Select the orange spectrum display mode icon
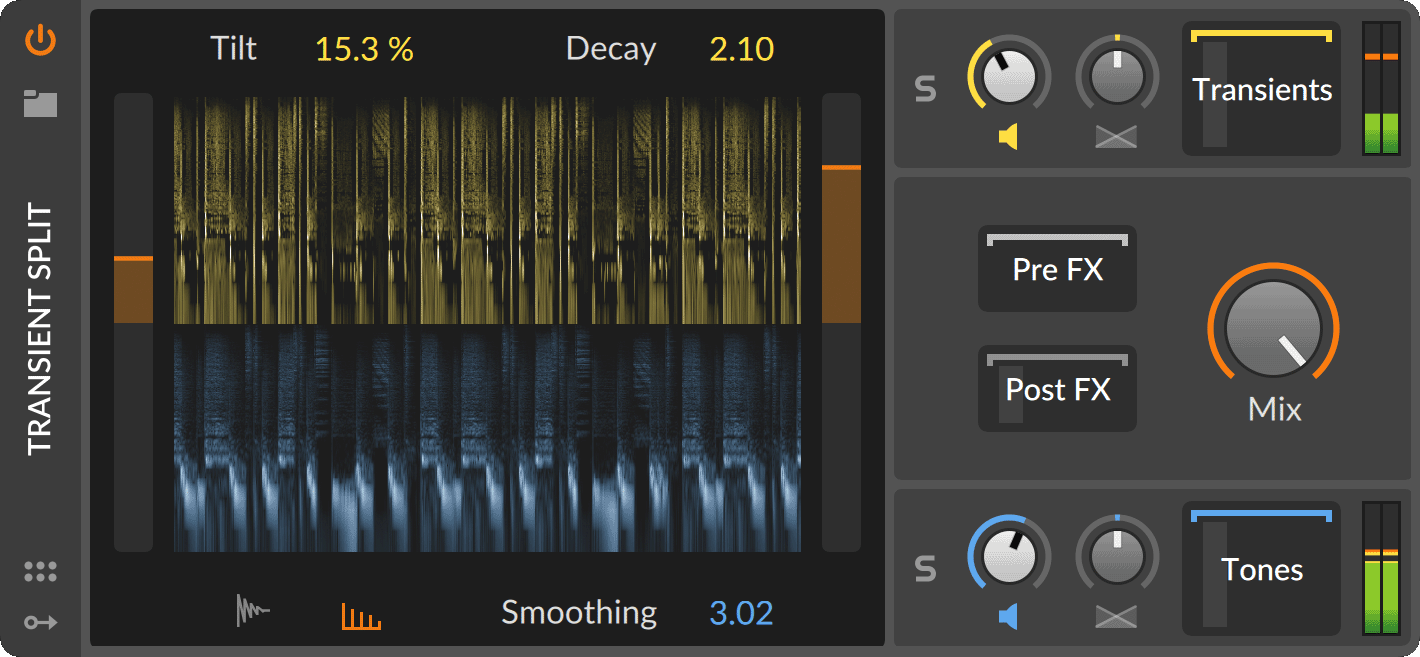Image resolution: width=1420 pixels, height=657 pixels. pyautogui.click(x=361, y=615)
